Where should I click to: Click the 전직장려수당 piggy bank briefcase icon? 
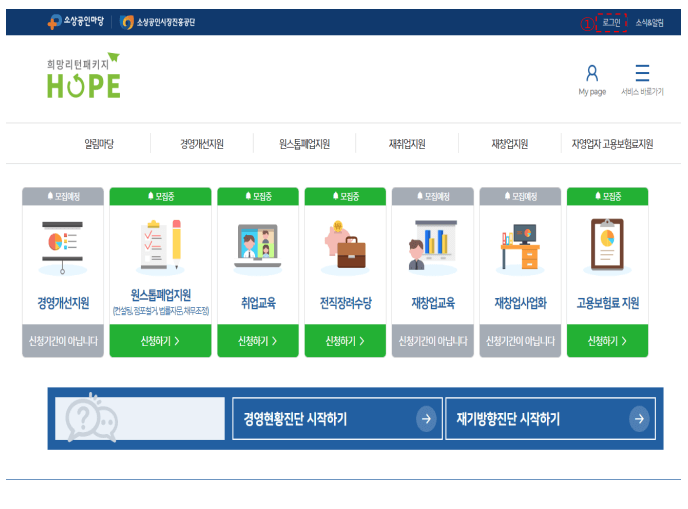[x=345, y=247]
